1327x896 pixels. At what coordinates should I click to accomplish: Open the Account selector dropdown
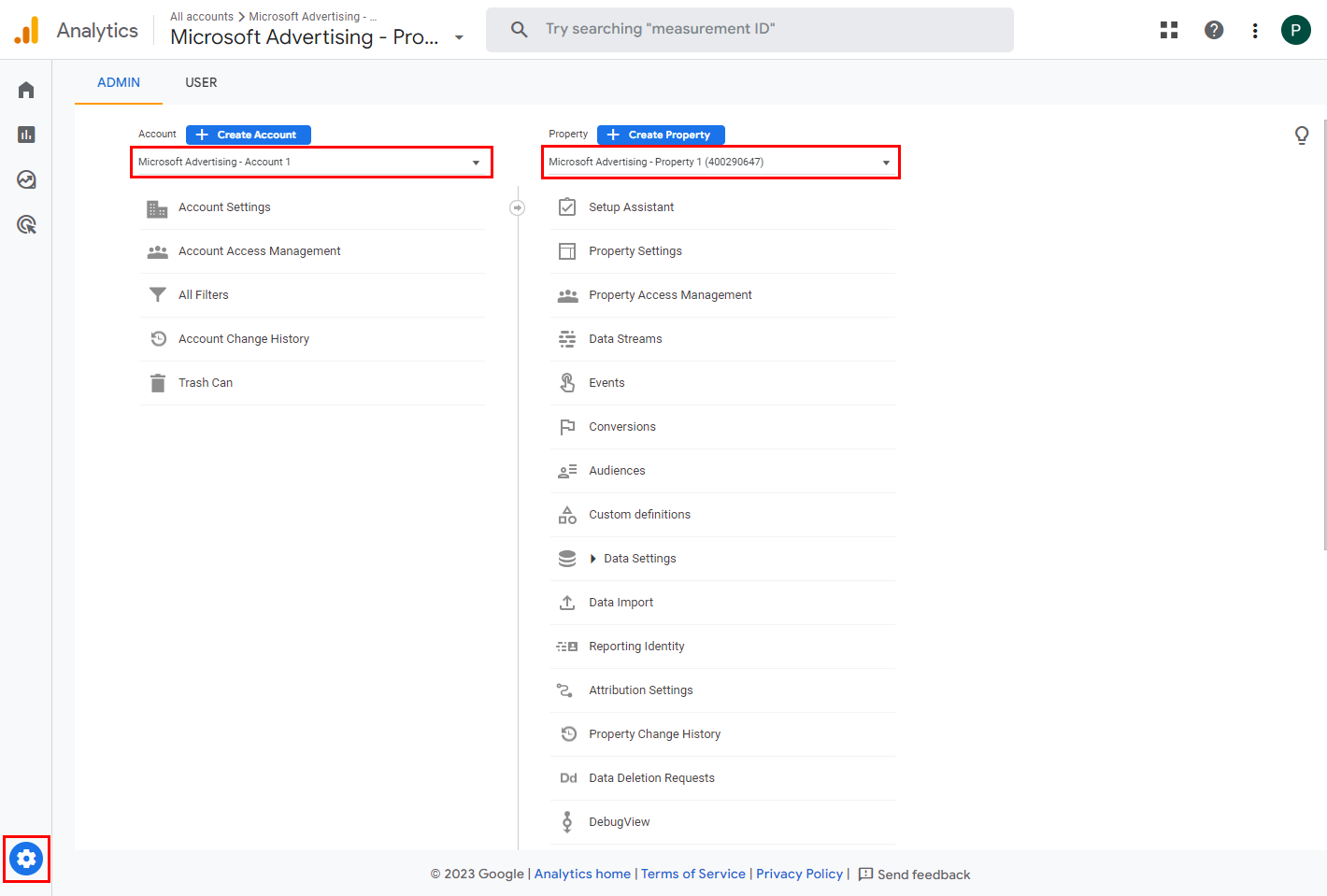point(311,163)
